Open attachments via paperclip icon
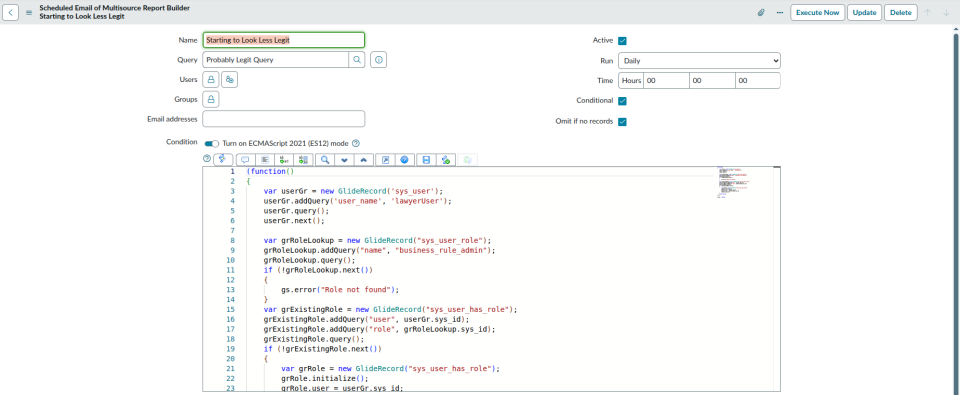 click(761, 12)
